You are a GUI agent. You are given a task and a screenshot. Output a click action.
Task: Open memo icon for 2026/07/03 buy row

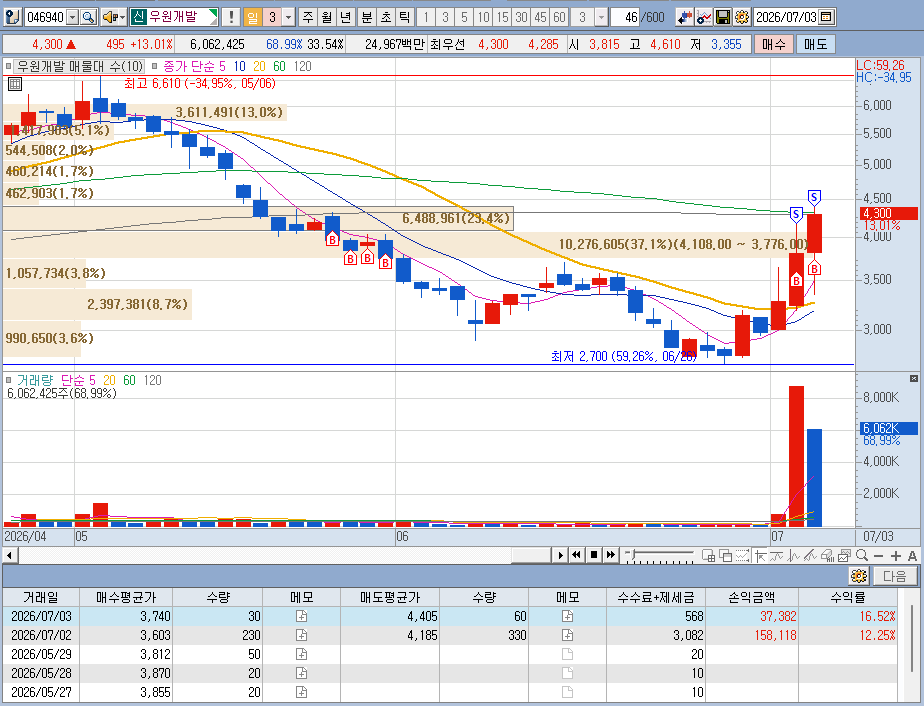pyautogui.click(x=301, y=616)
